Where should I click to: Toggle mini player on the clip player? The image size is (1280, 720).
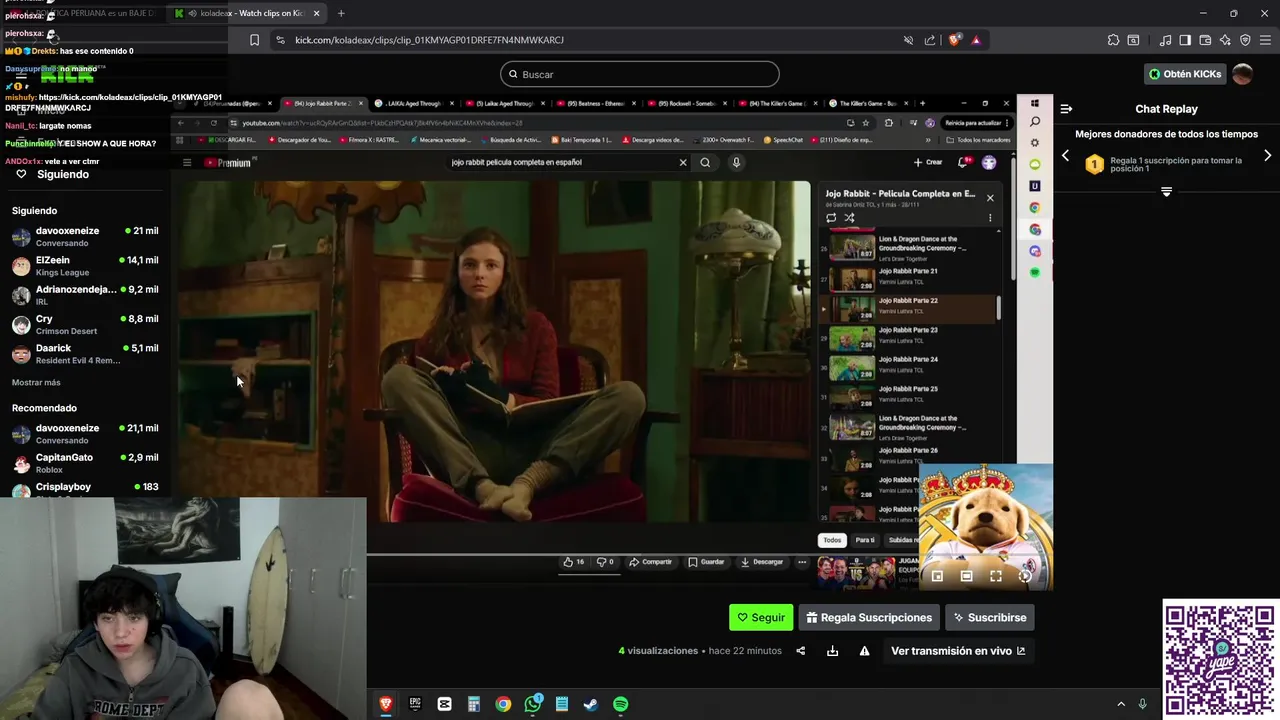tap(937, 576)
